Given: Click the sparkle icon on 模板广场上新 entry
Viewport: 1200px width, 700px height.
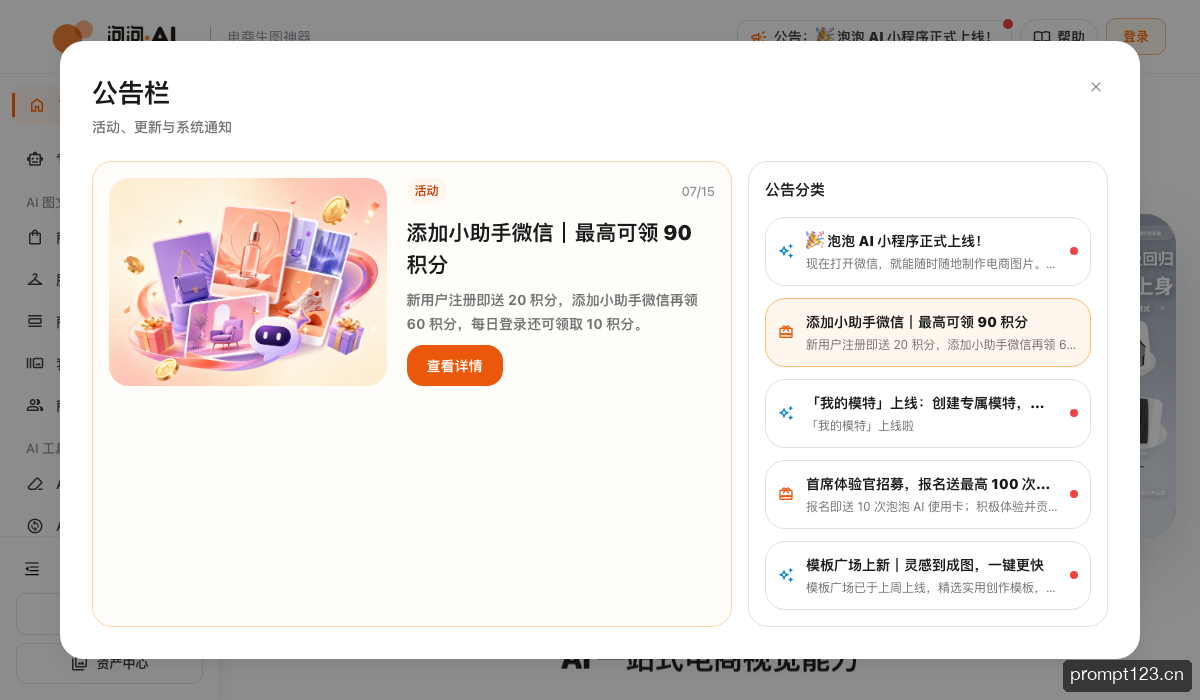Looking at the screenshot, I should pos(786,575).
